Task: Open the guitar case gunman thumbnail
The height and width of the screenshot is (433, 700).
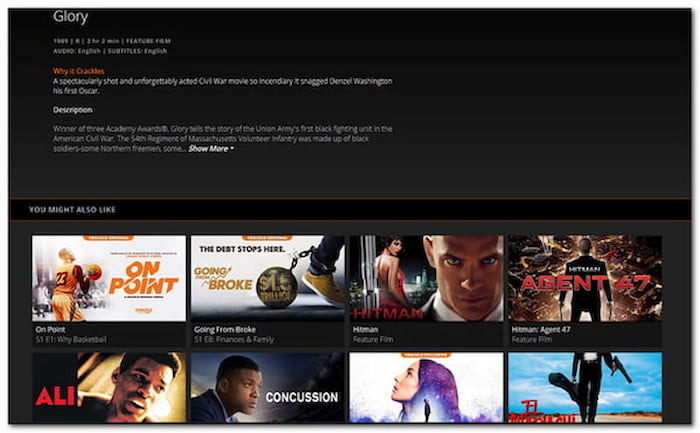Action: click(x=585, y=387)
